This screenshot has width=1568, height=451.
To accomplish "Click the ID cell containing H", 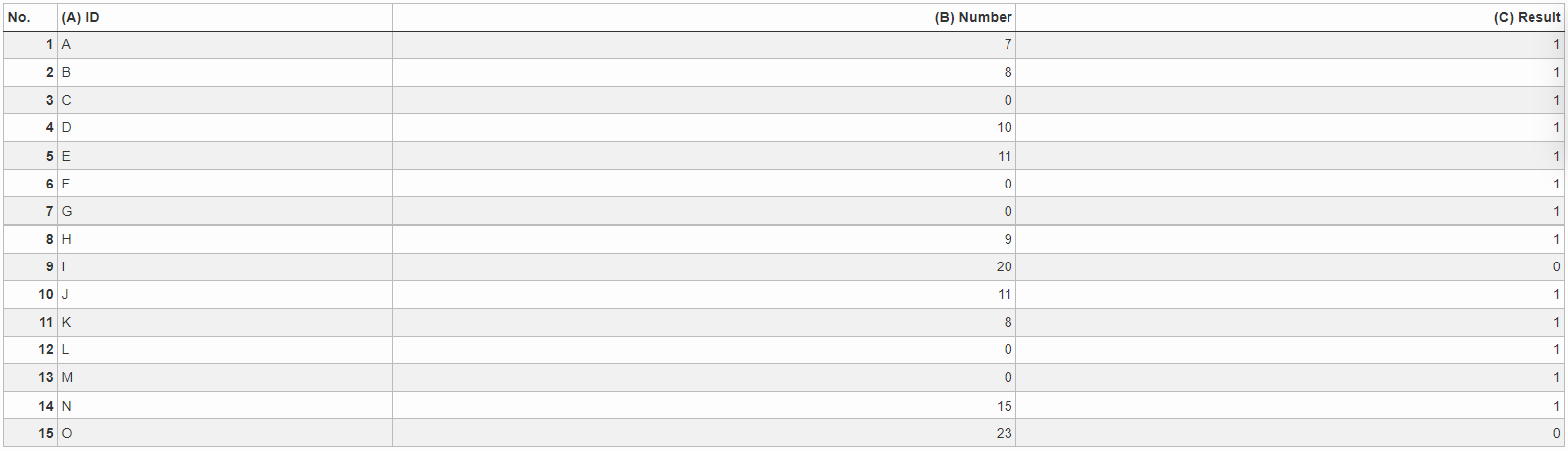I will coord(225,239).
